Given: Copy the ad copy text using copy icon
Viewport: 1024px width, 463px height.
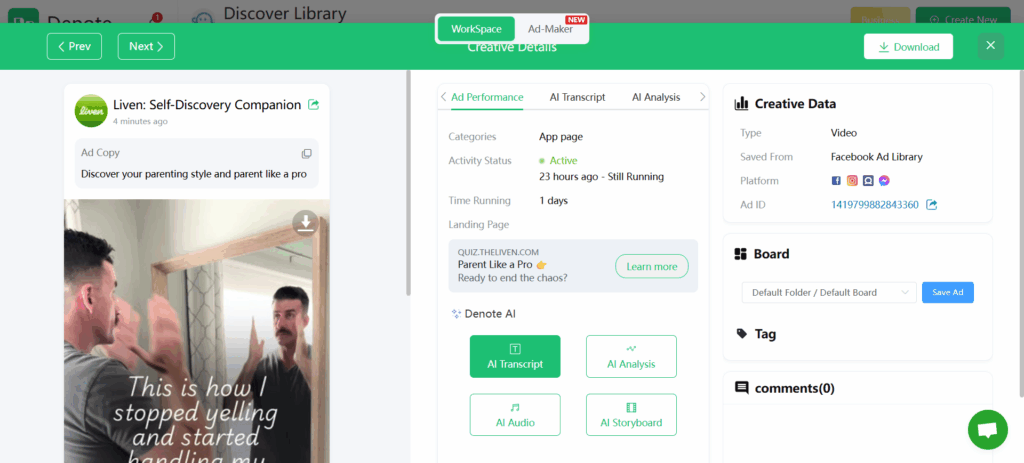Looking at the screenshot, I should click(x=307, y=153).
